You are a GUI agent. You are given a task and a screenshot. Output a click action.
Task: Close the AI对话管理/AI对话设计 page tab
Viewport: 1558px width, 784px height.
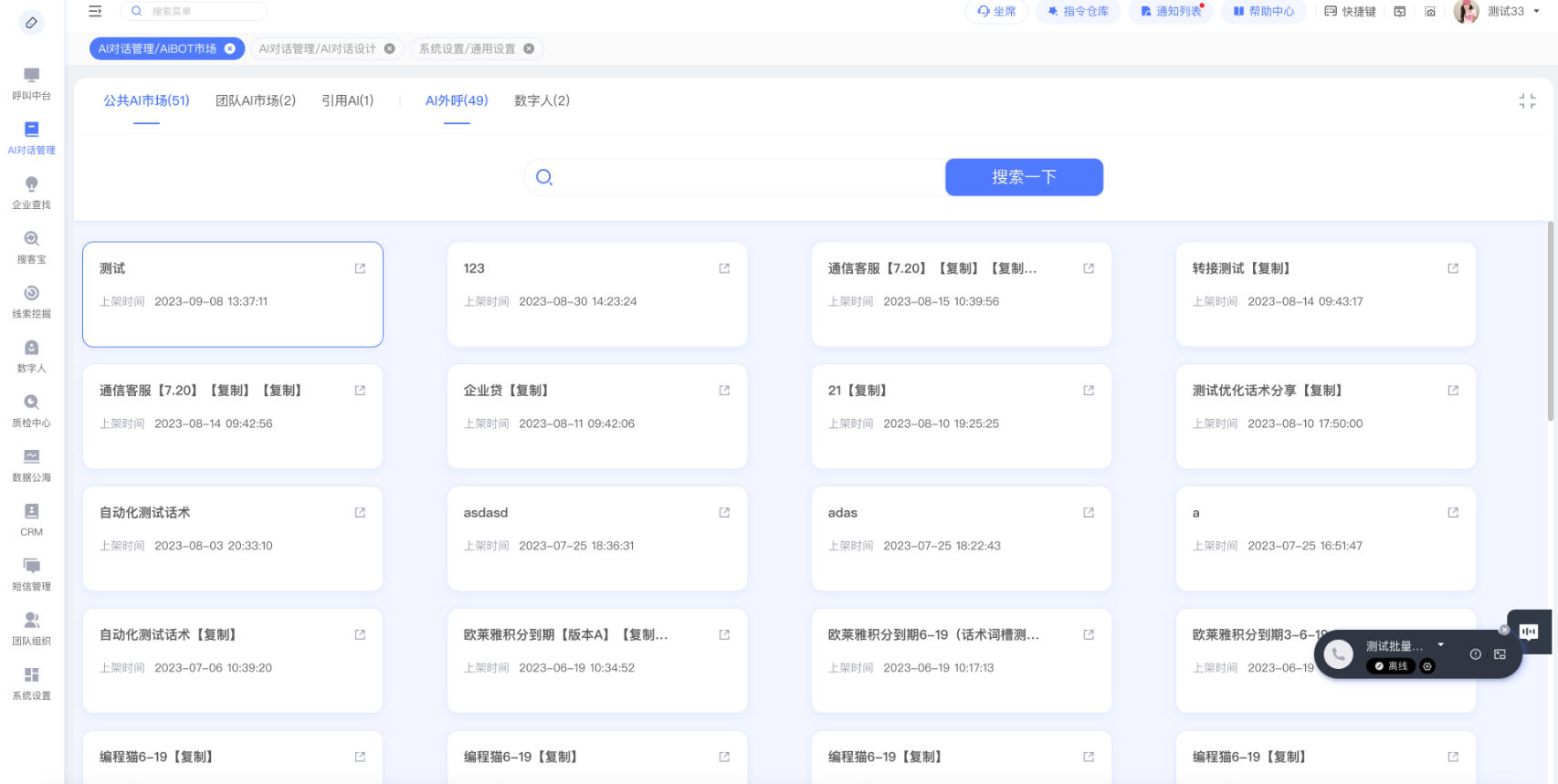coord(390,49)
